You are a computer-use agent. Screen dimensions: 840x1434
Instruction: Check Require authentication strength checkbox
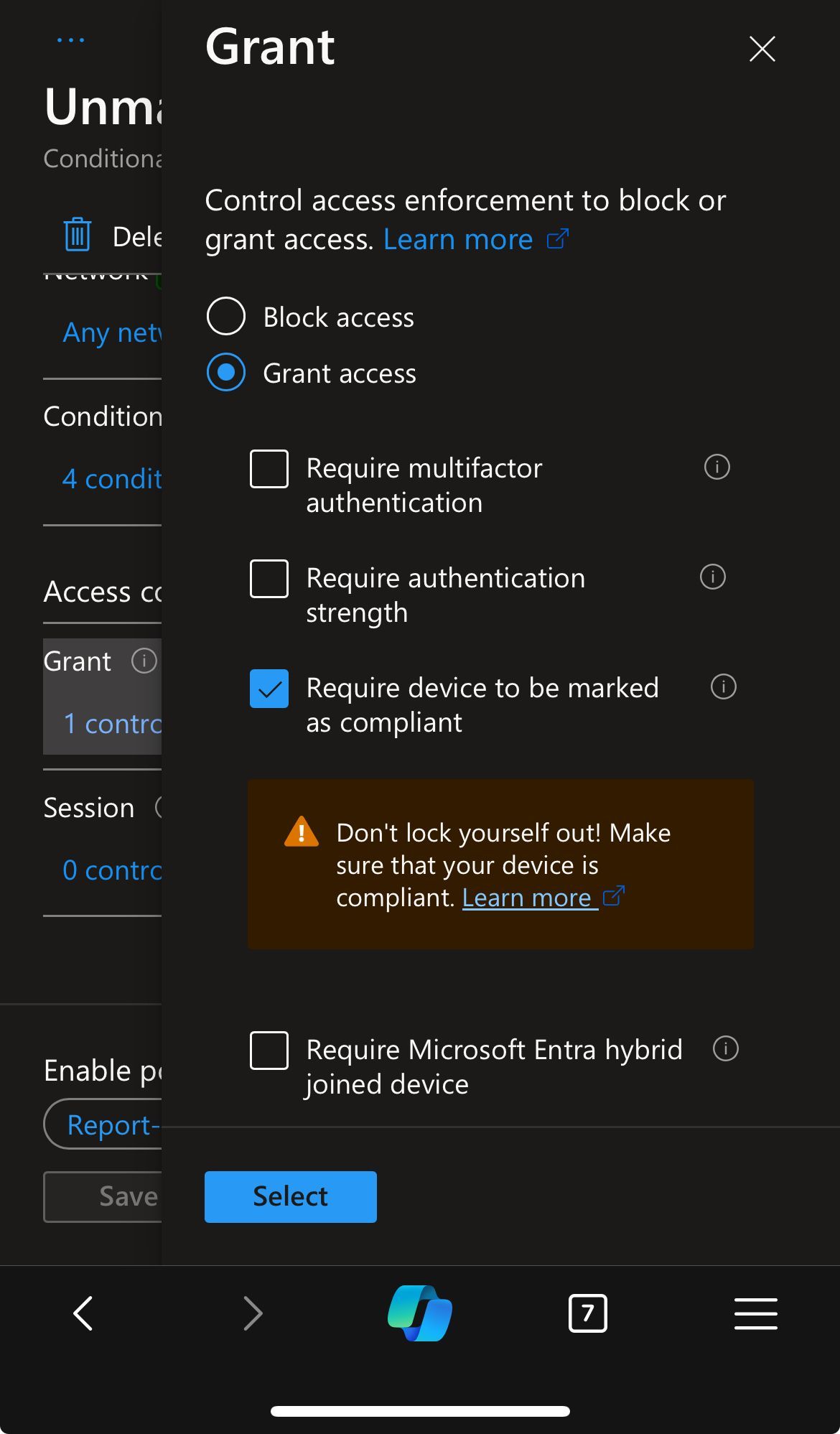pyautogui.click(x=269, y=579)
